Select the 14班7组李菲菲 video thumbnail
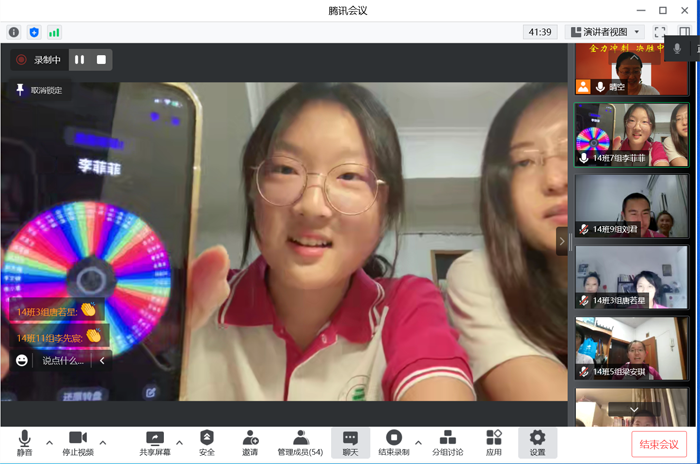The image size is (700, 464). pos(631,135)
